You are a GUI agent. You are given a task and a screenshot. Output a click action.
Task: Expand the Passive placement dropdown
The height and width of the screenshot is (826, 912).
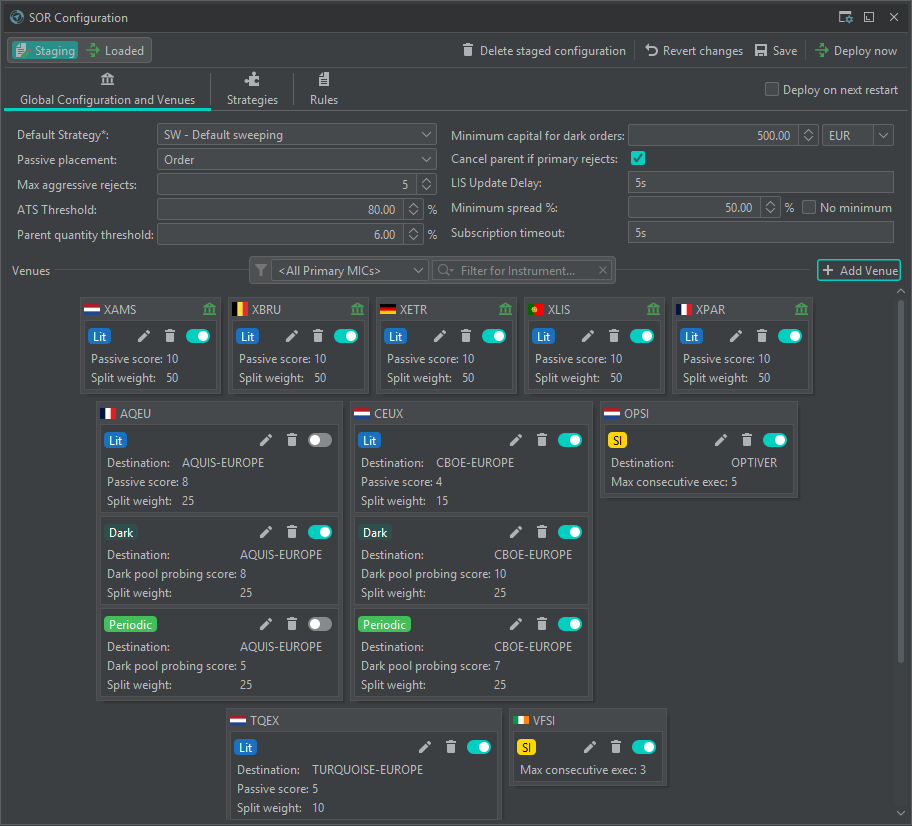[x=297, y=160]
